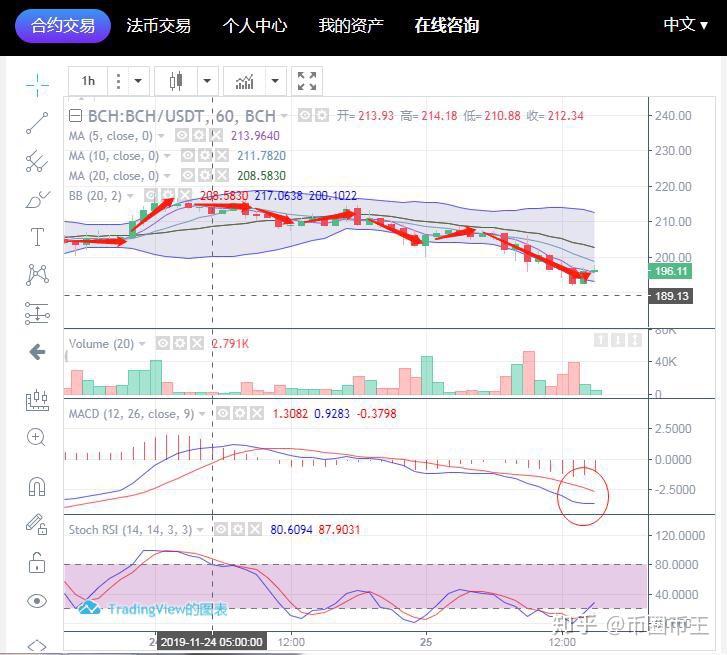The width and height of the screenshot is (727, 655).
Task: Open the 在线咨询 link
Action: pos(446,25)
